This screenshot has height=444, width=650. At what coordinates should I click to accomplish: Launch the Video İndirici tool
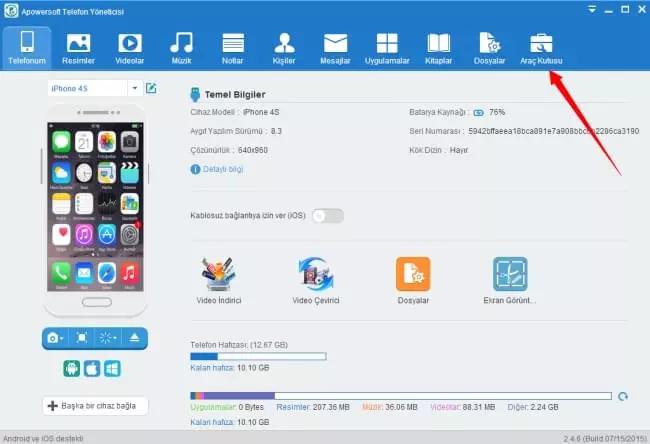219,281
